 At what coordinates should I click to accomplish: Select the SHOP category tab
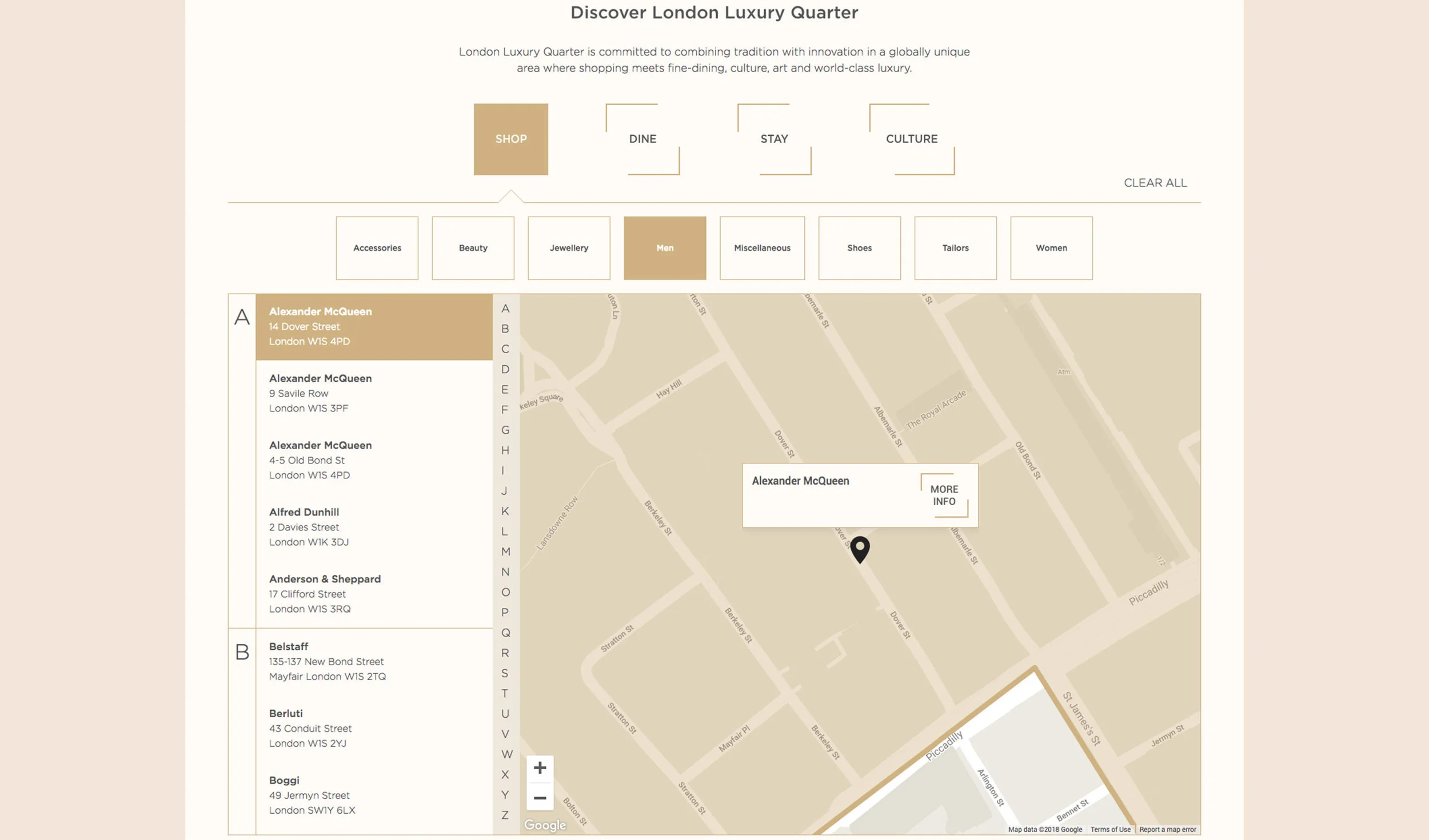511,139
